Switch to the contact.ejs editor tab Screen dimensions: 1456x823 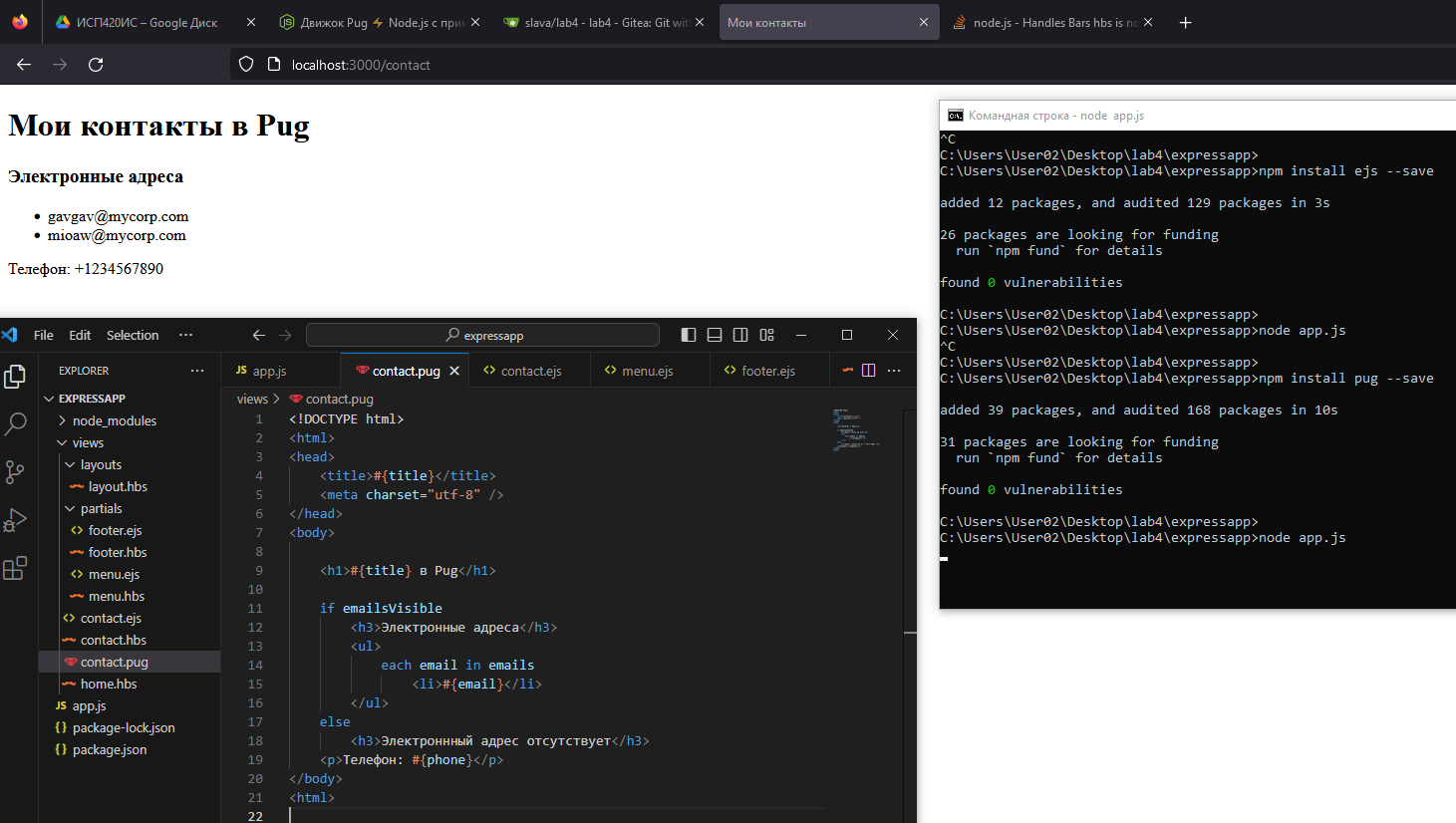pos(530,371)
